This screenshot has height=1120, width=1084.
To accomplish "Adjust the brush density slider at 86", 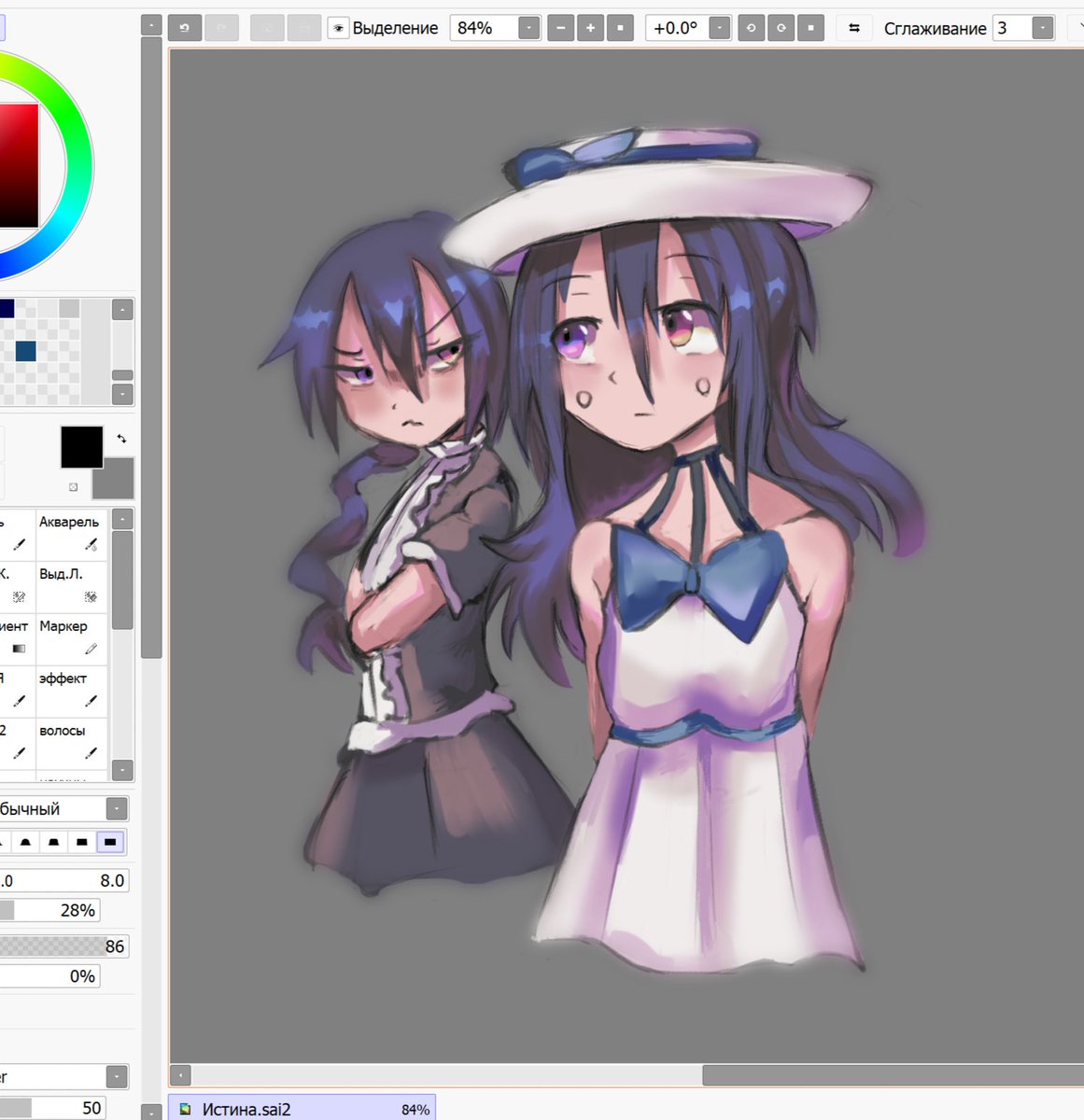I will click(63, 946).
